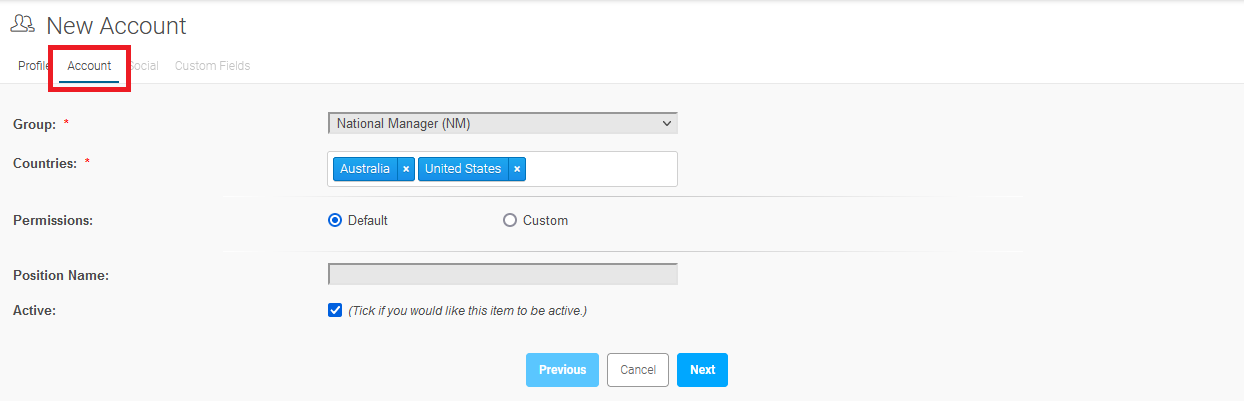Click the Cancel button

(638, 370)
